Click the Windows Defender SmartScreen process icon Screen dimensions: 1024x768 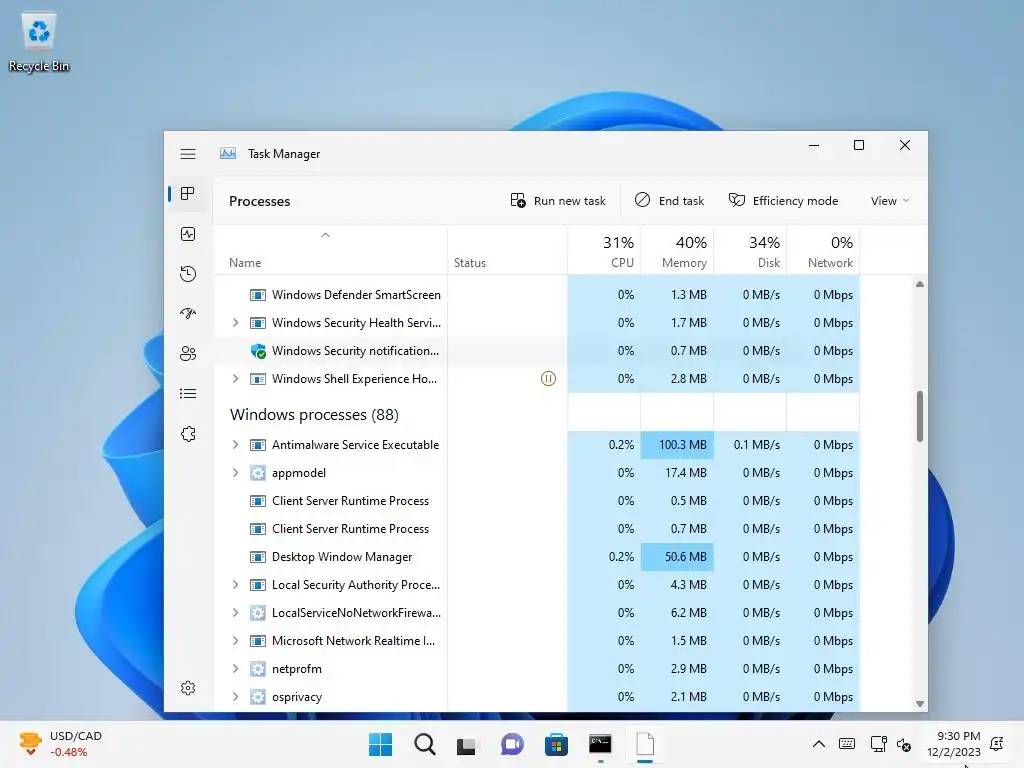pyautogui.click(x=258, y=295)
